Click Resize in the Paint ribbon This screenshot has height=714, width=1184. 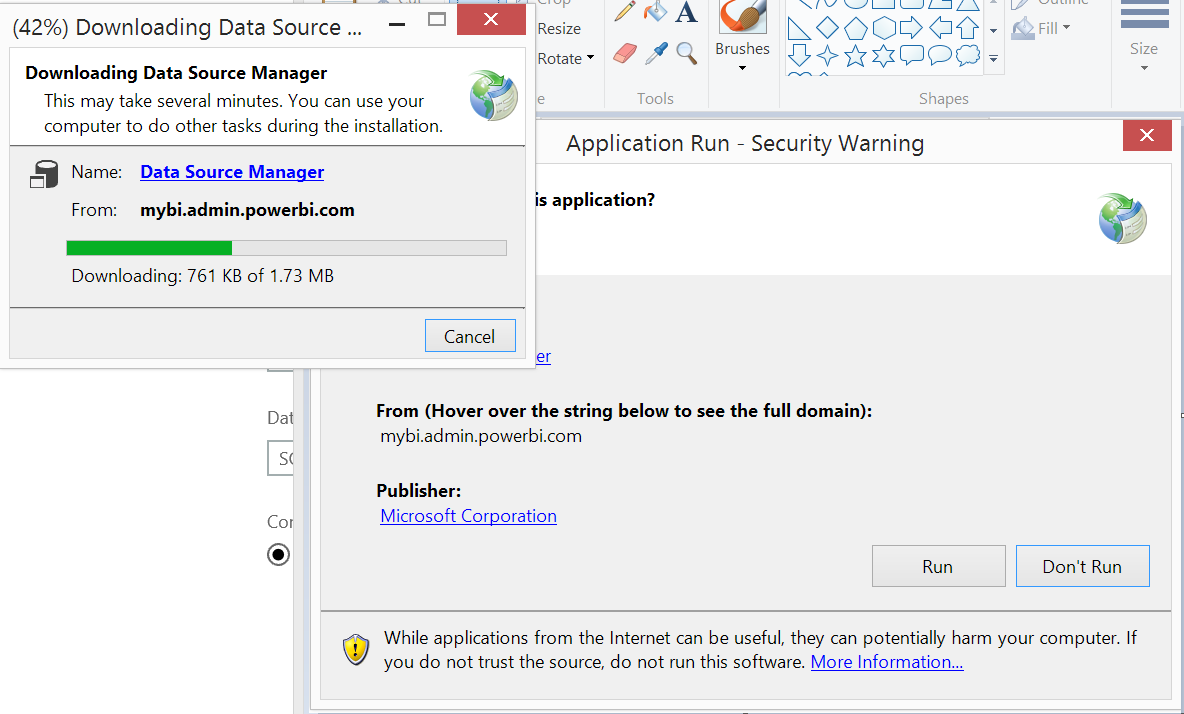pyautogui.click(x=560, y=29)
